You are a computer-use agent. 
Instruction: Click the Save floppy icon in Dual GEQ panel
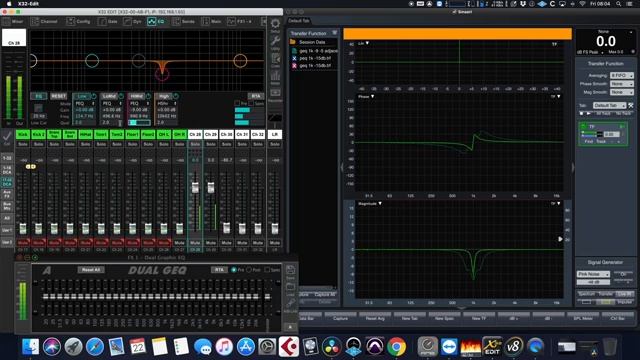(290, 270)
